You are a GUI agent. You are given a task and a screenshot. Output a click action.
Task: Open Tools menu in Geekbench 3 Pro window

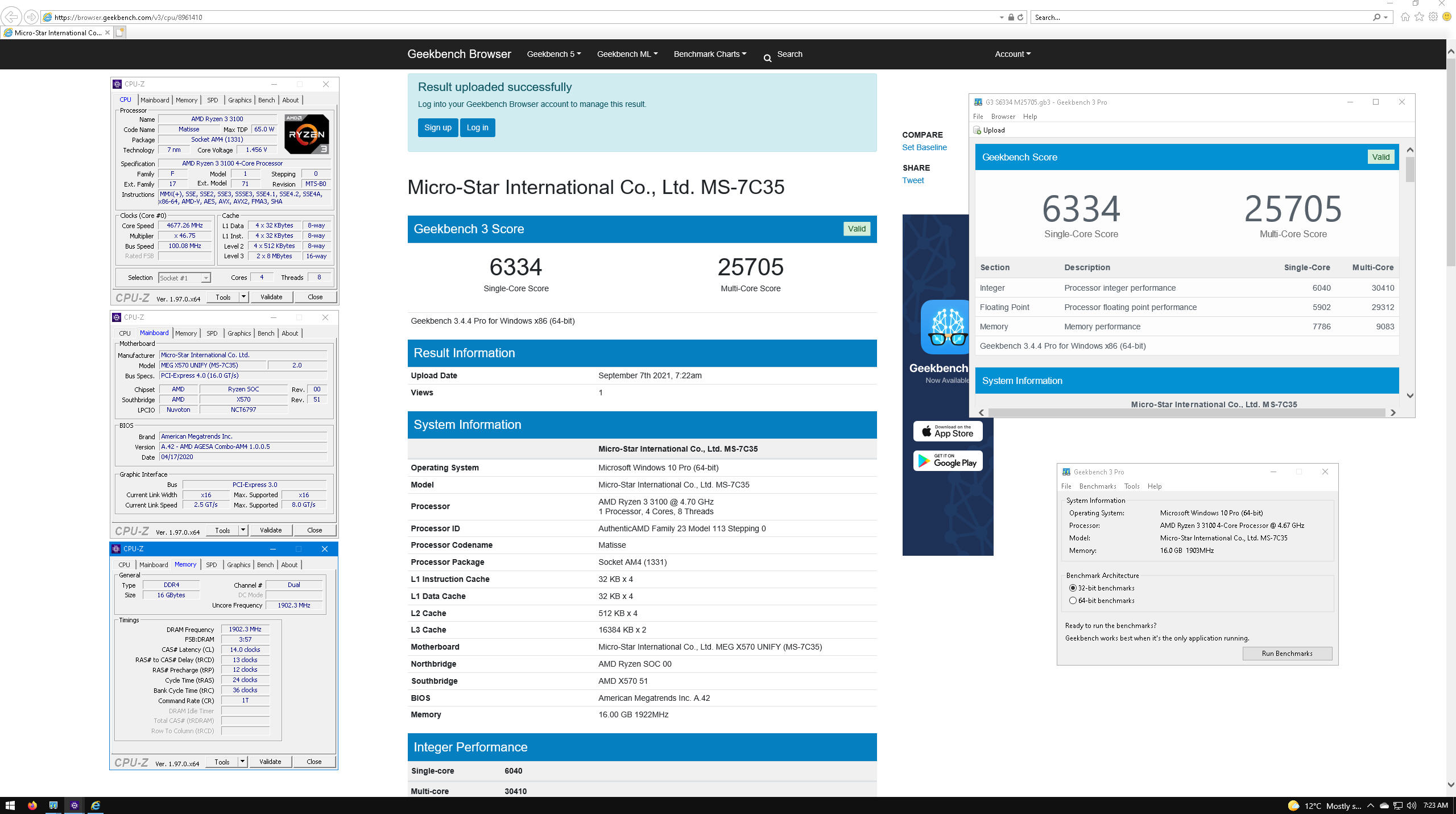(1132, 486)
